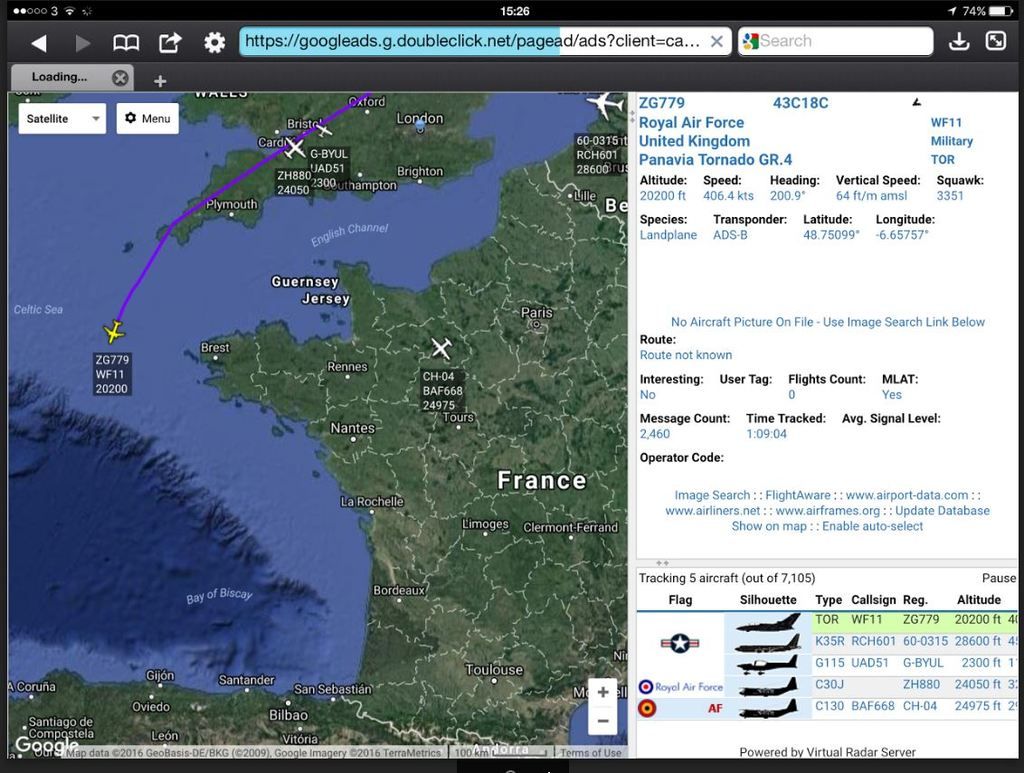Image resolution: width=1024 pixels, height=773 pixels.
Task: Zoom out on the map
Action: pyautogui.click(x=602, y=720)
